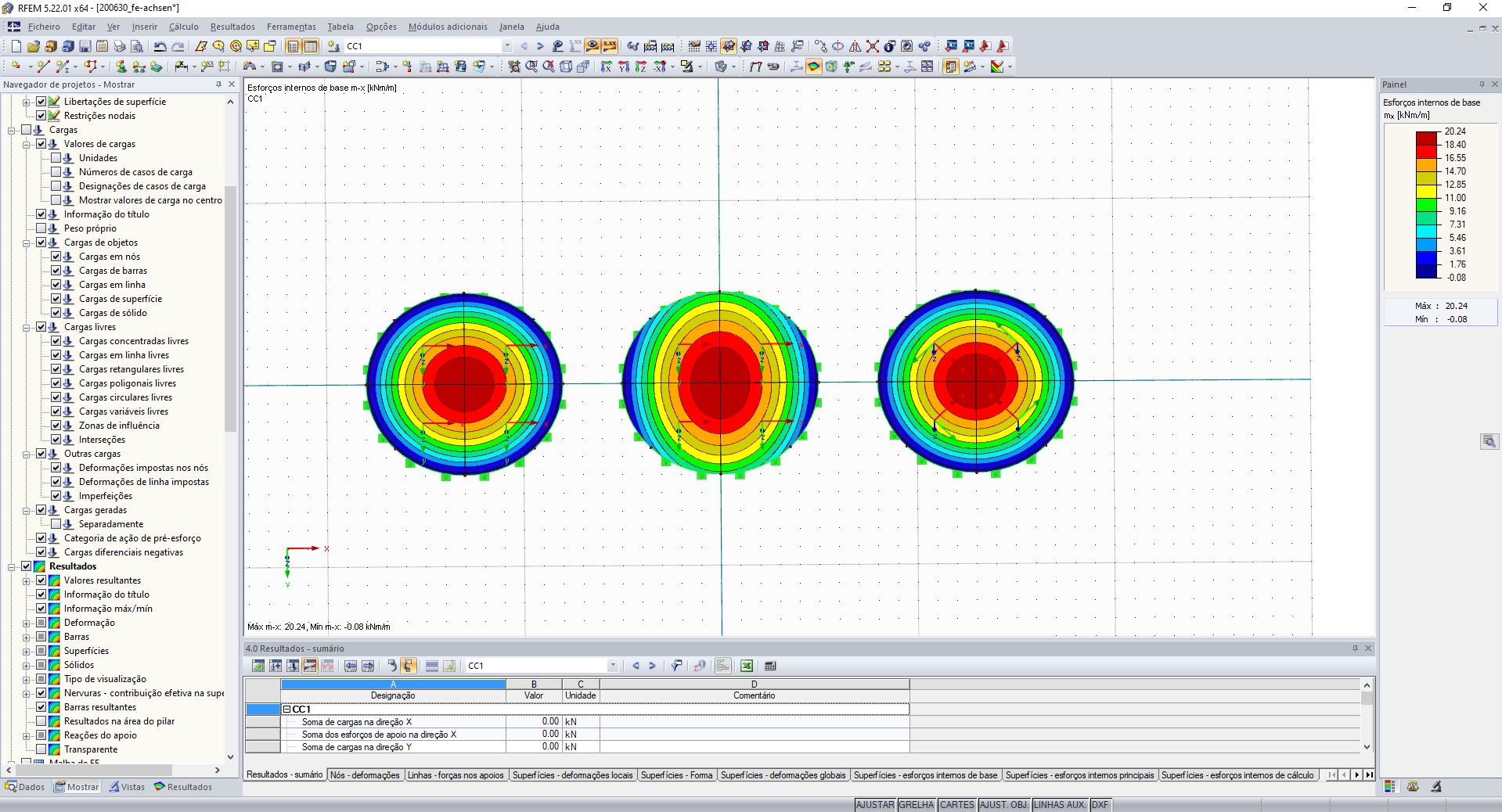Uncheck Cargas de superfície
The width and height of the screenshot is (1502, 812).
coord(56,299)
